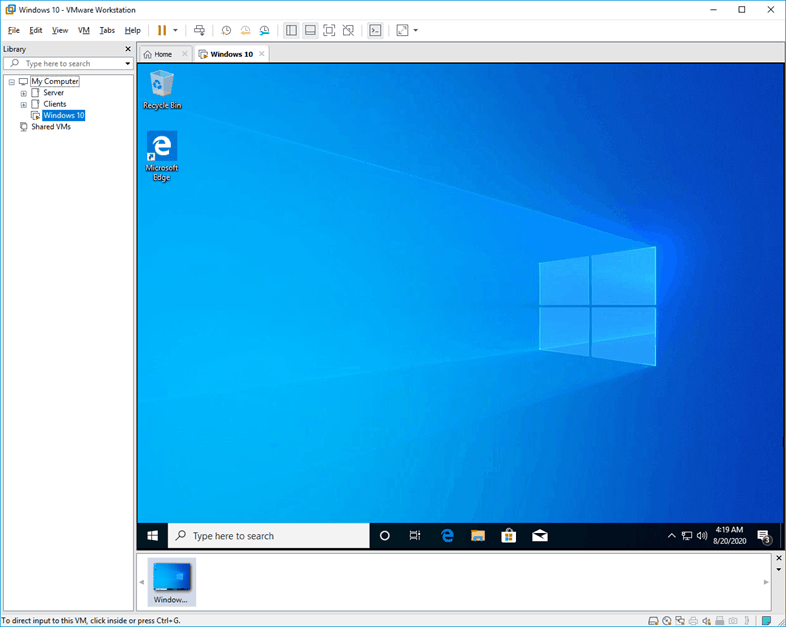Screen dimensions: 786x627
Task: Close the thumbnail bar
Action: click(x=778, y=558)
